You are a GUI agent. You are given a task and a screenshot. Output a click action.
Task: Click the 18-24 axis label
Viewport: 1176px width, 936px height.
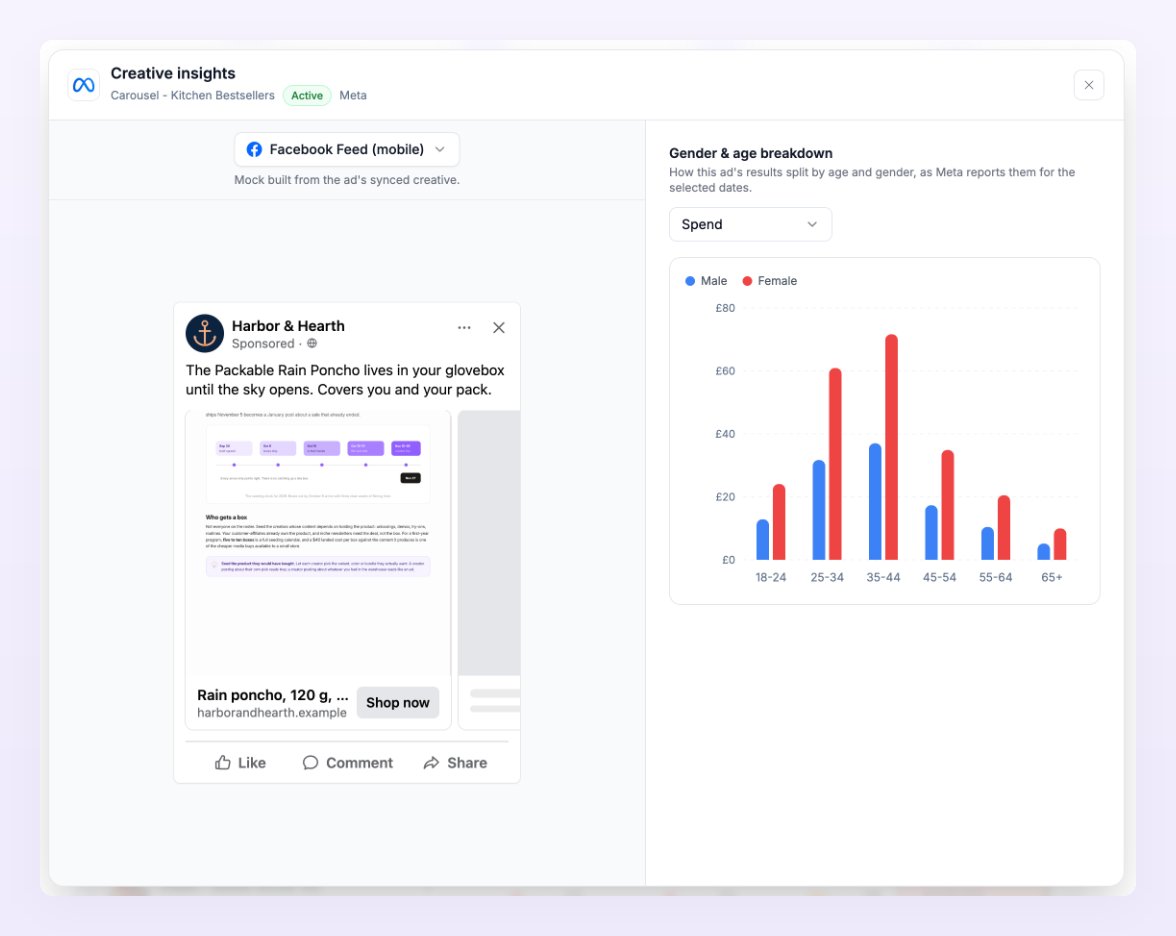coord(771,578)
